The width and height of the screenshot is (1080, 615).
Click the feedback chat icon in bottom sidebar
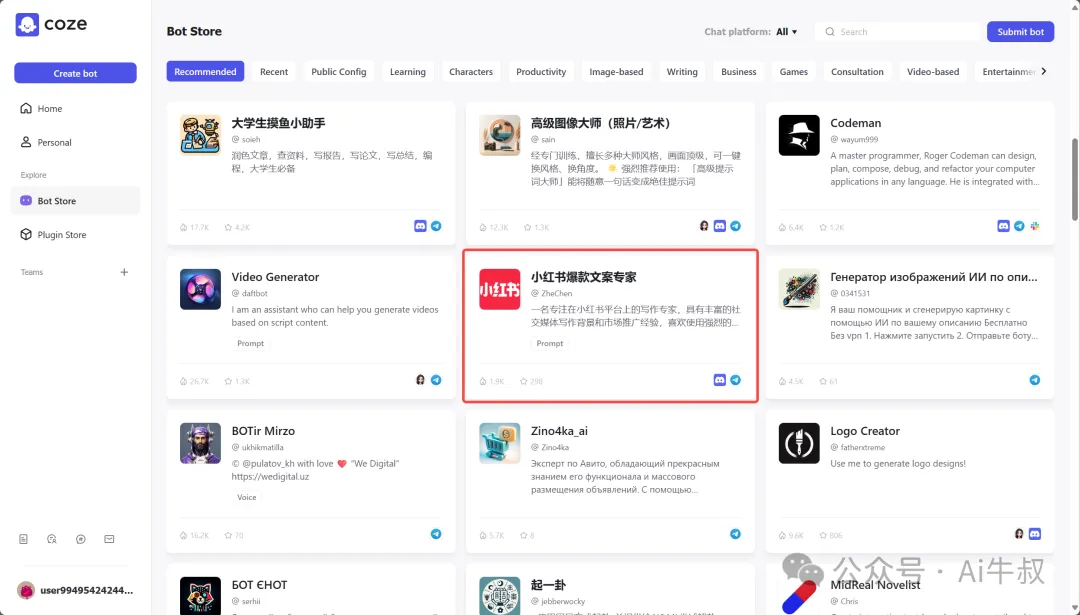pos(52,538)
